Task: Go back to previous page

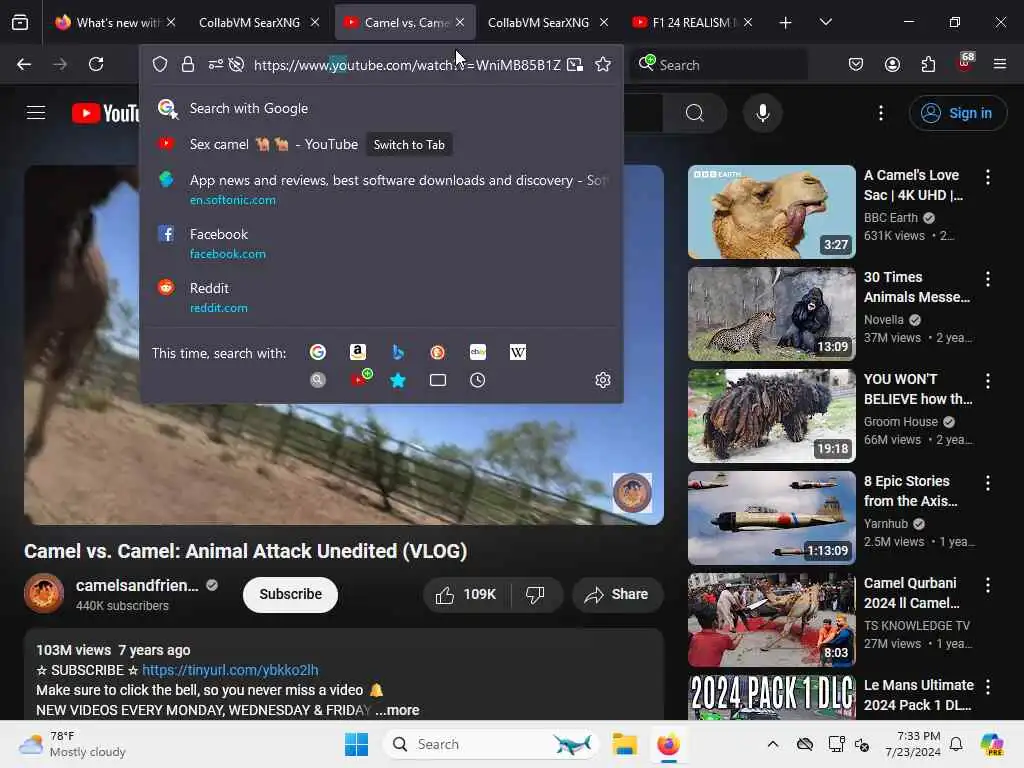Action: click(x=24, y=64)
